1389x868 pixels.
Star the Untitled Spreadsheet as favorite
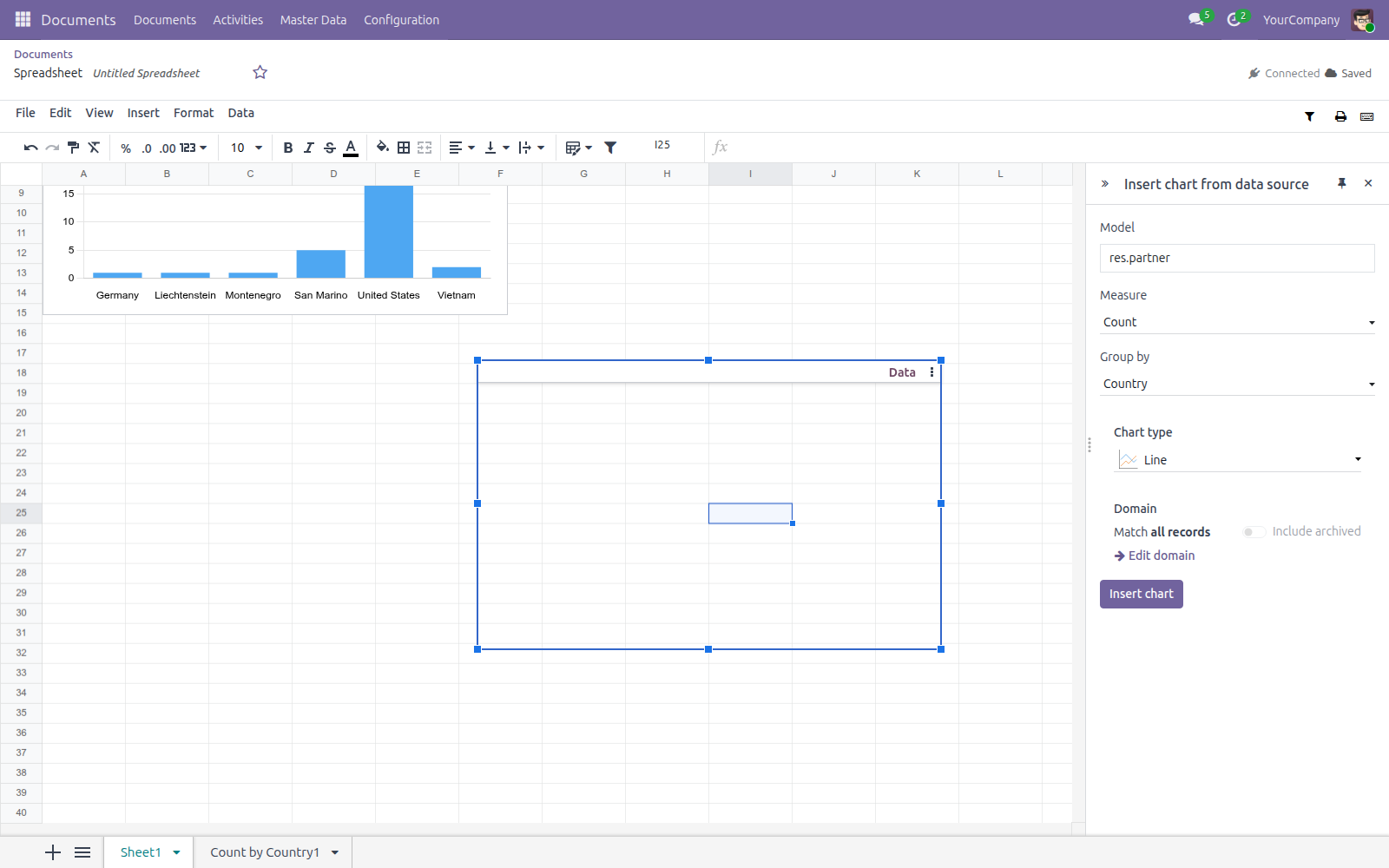point(260,73)
